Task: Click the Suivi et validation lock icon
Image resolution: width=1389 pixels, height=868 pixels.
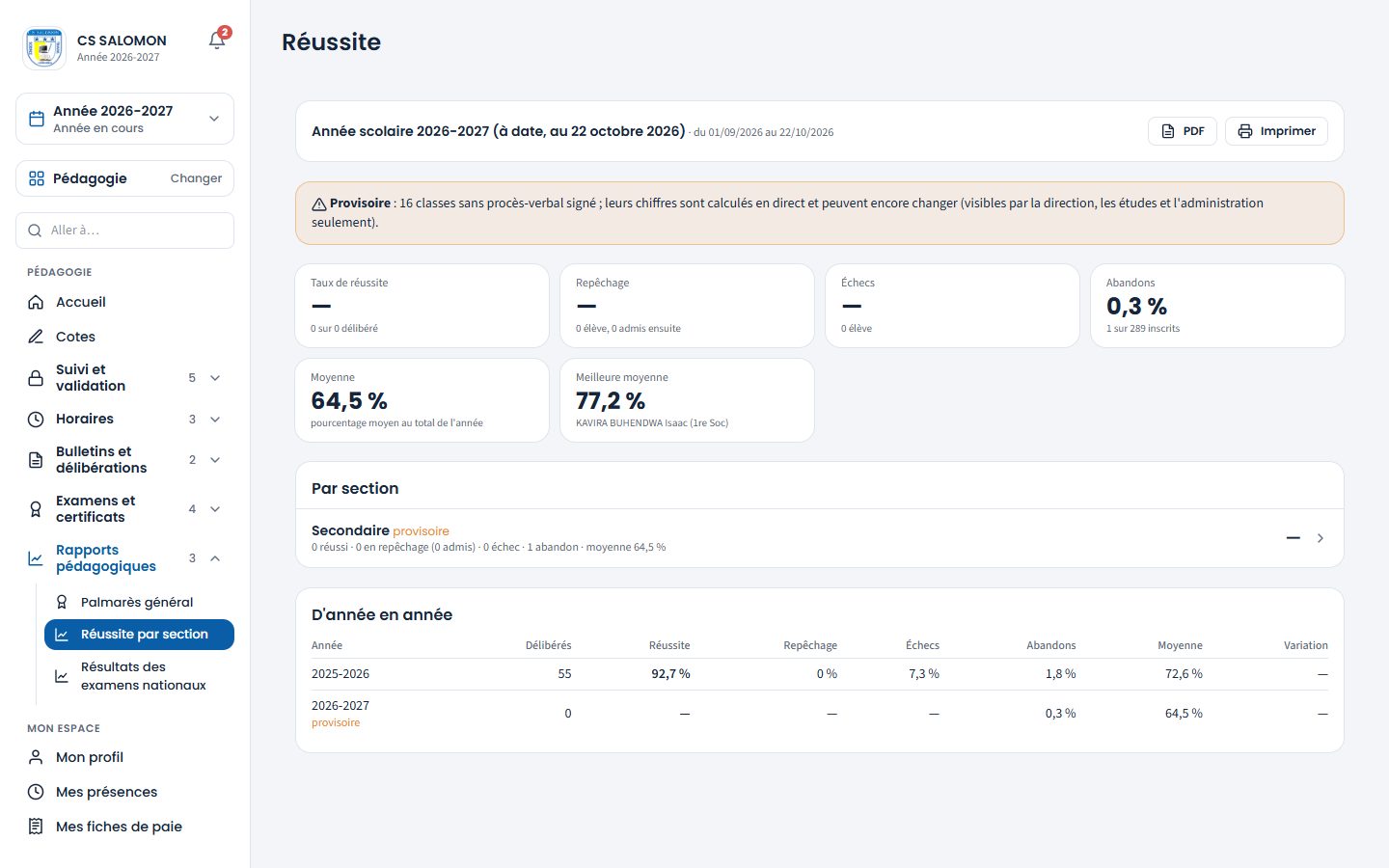Action: (36, 378)
